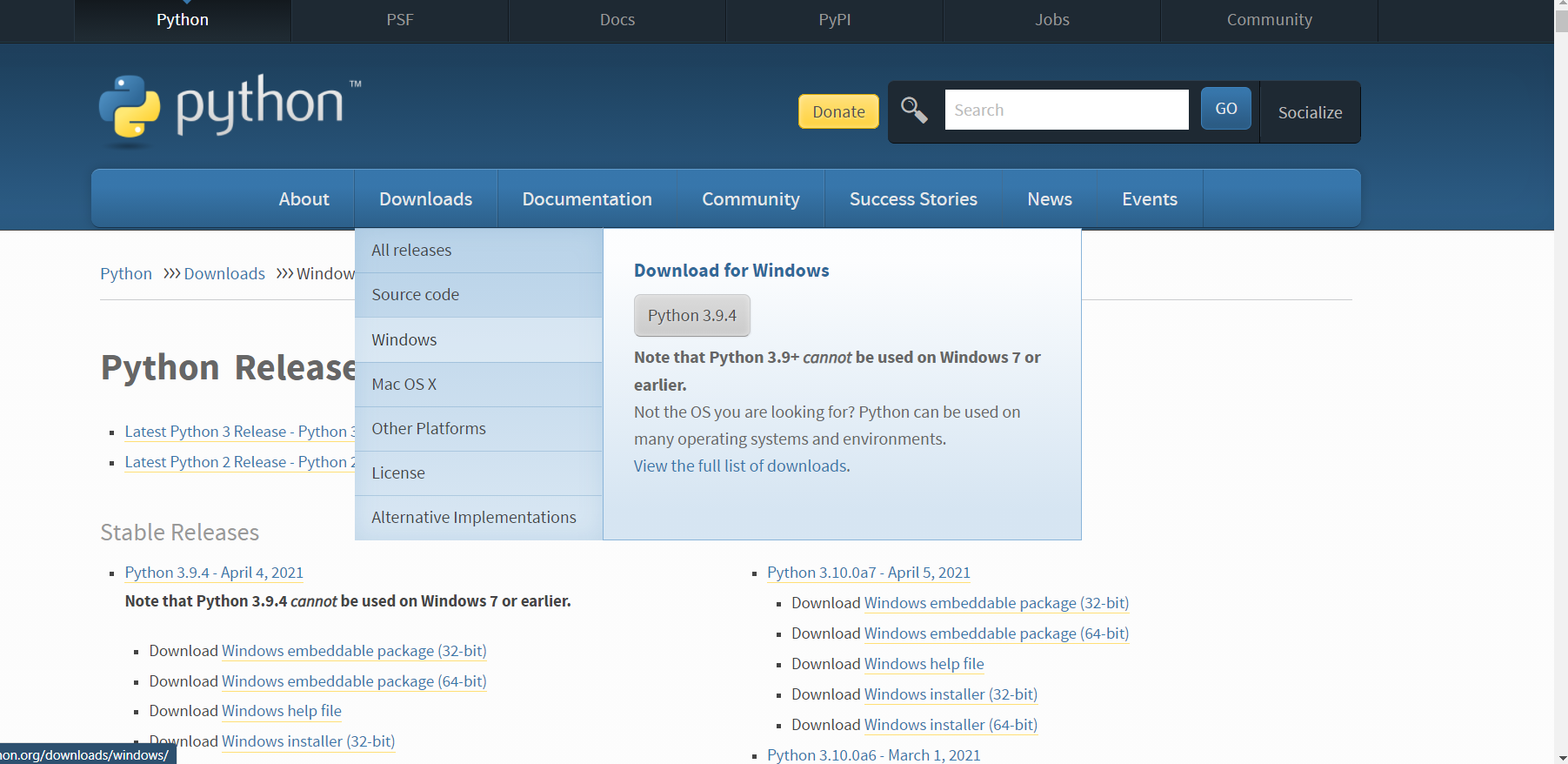Viewport: 1568px width, 764px height.
Task: Click the Python breadcrumb link
Action: pos(126,274)
